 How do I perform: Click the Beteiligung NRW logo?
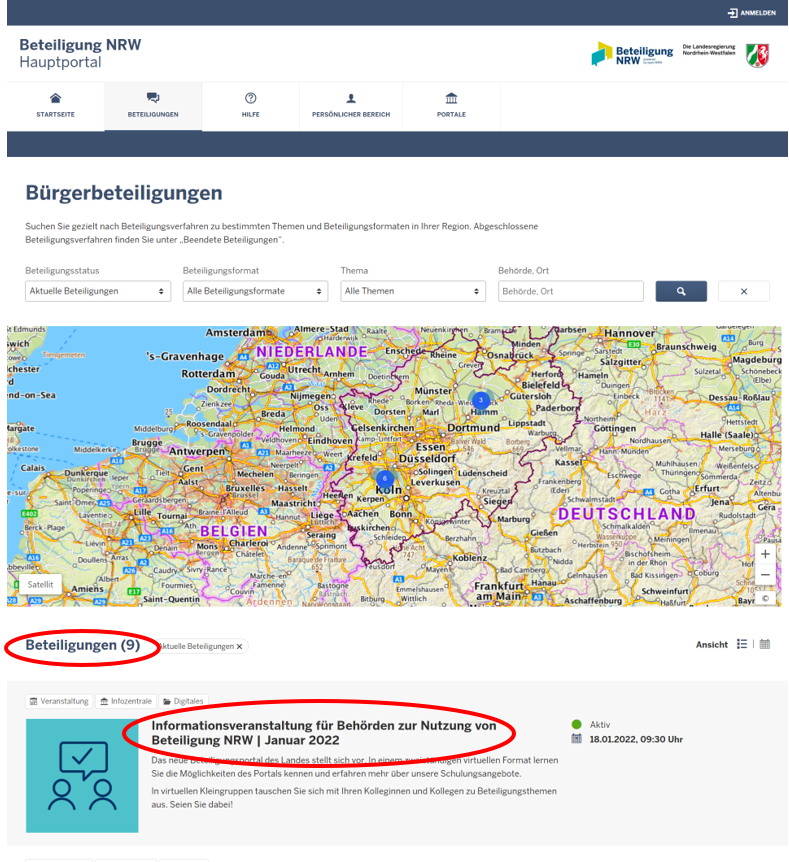[632, 54]
